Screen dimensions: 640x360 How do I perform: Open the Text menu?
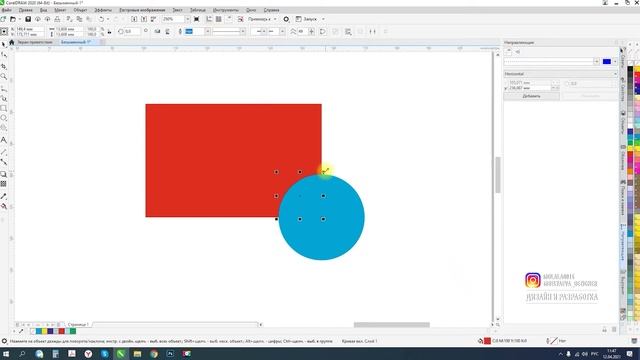click(177, 10)
